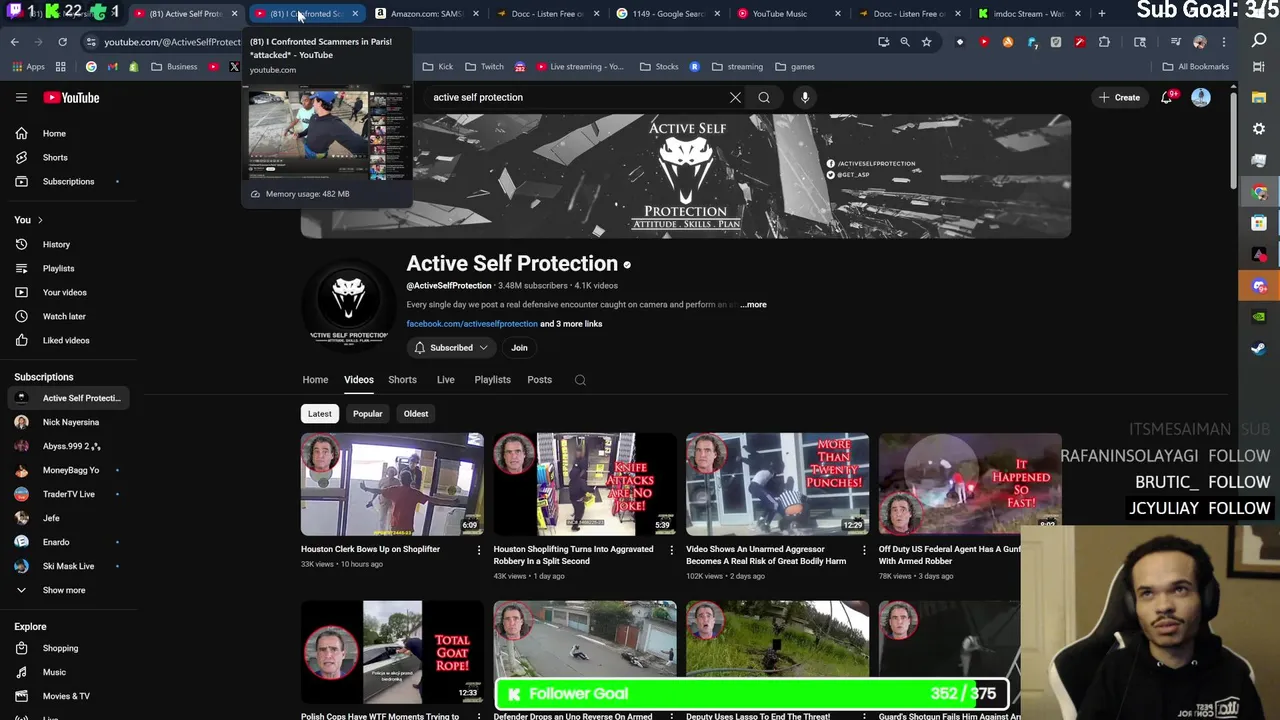Expand the You section chevron
The width and height of the screenshot is (1280, 720).
[40, 220]
